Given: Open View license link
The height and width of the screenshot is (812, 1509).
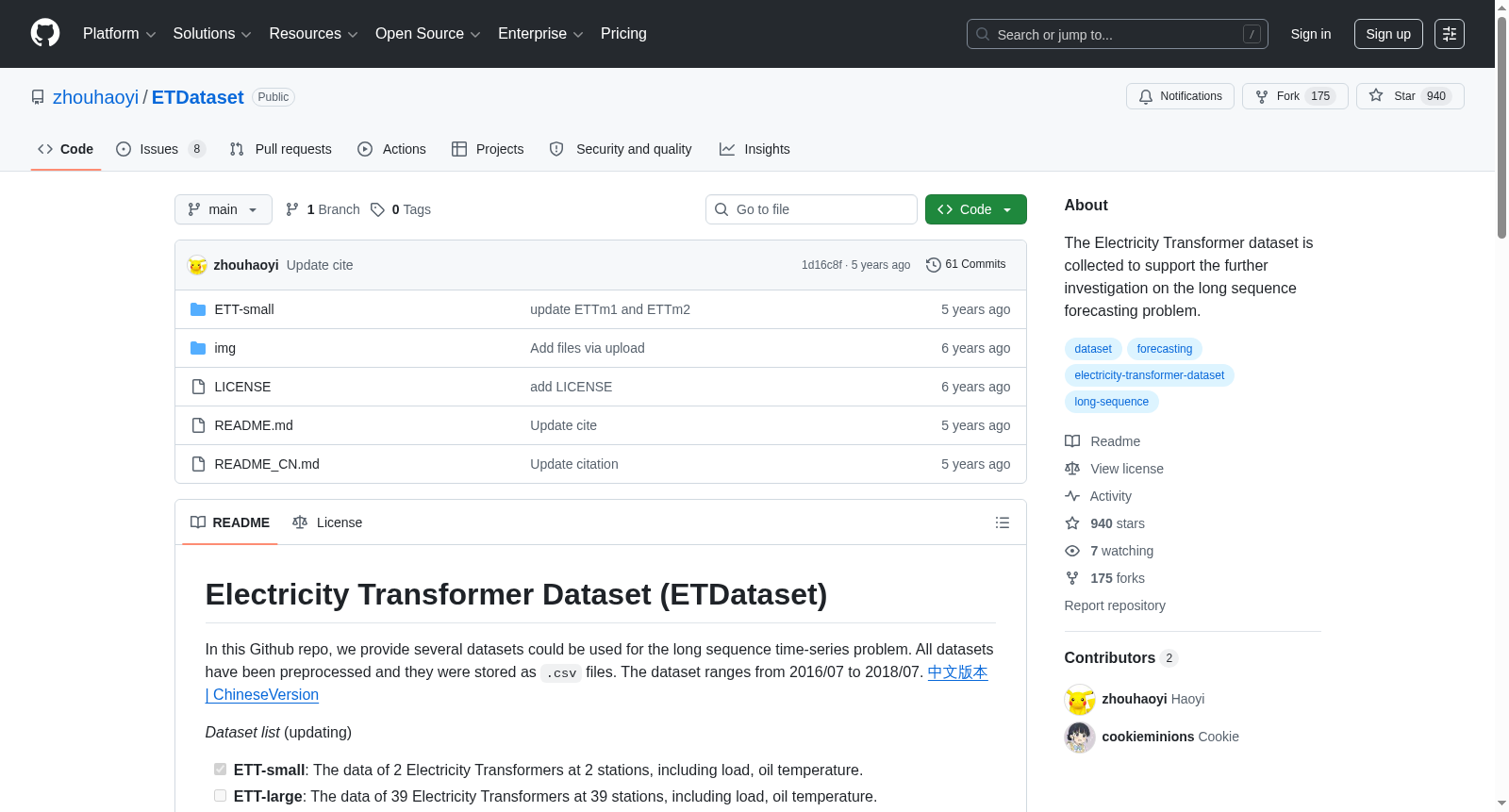Looking at the screenshot, I should [1114, 469].
